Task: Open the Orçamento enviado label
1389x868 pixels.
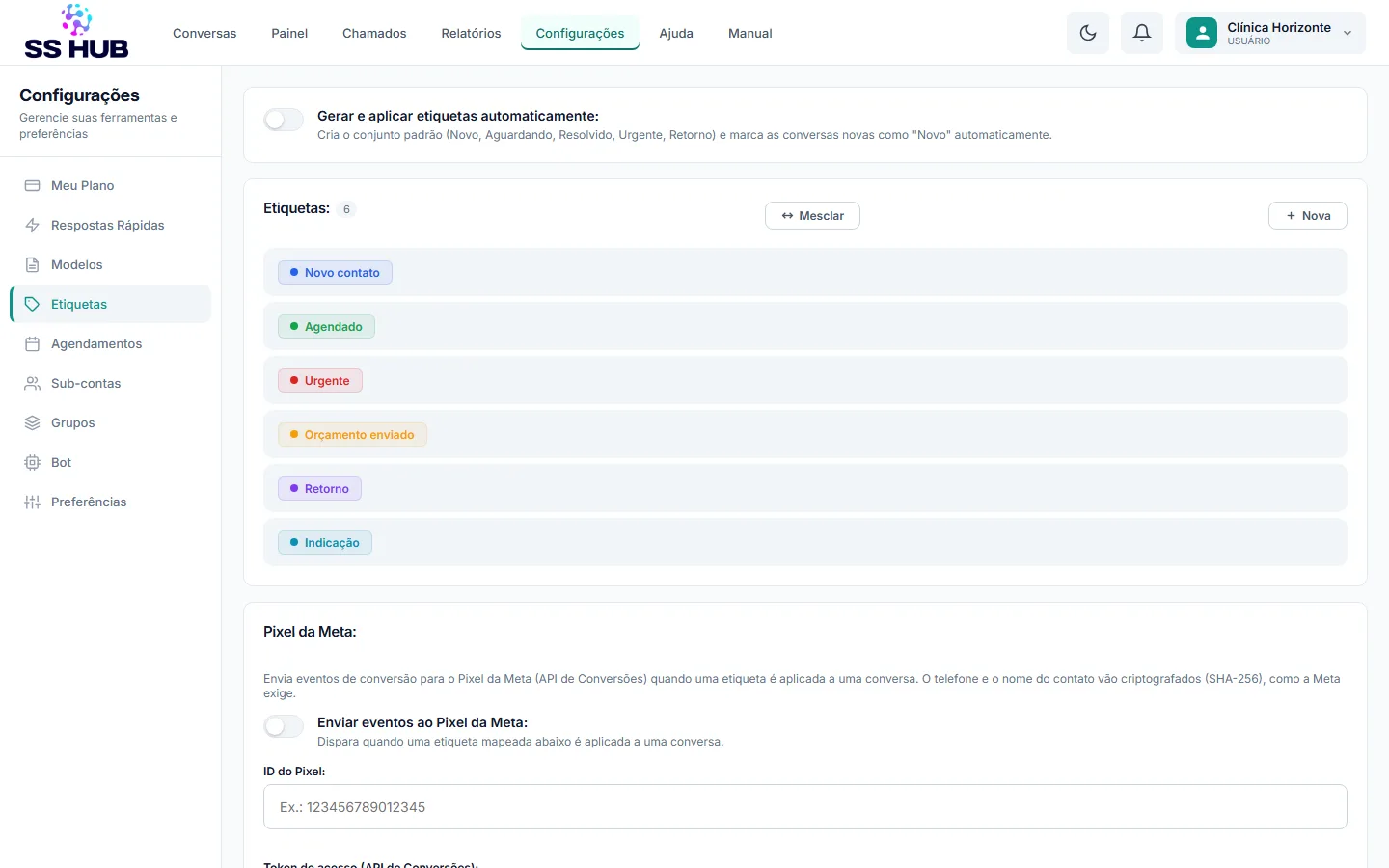Action: (352, 435)
